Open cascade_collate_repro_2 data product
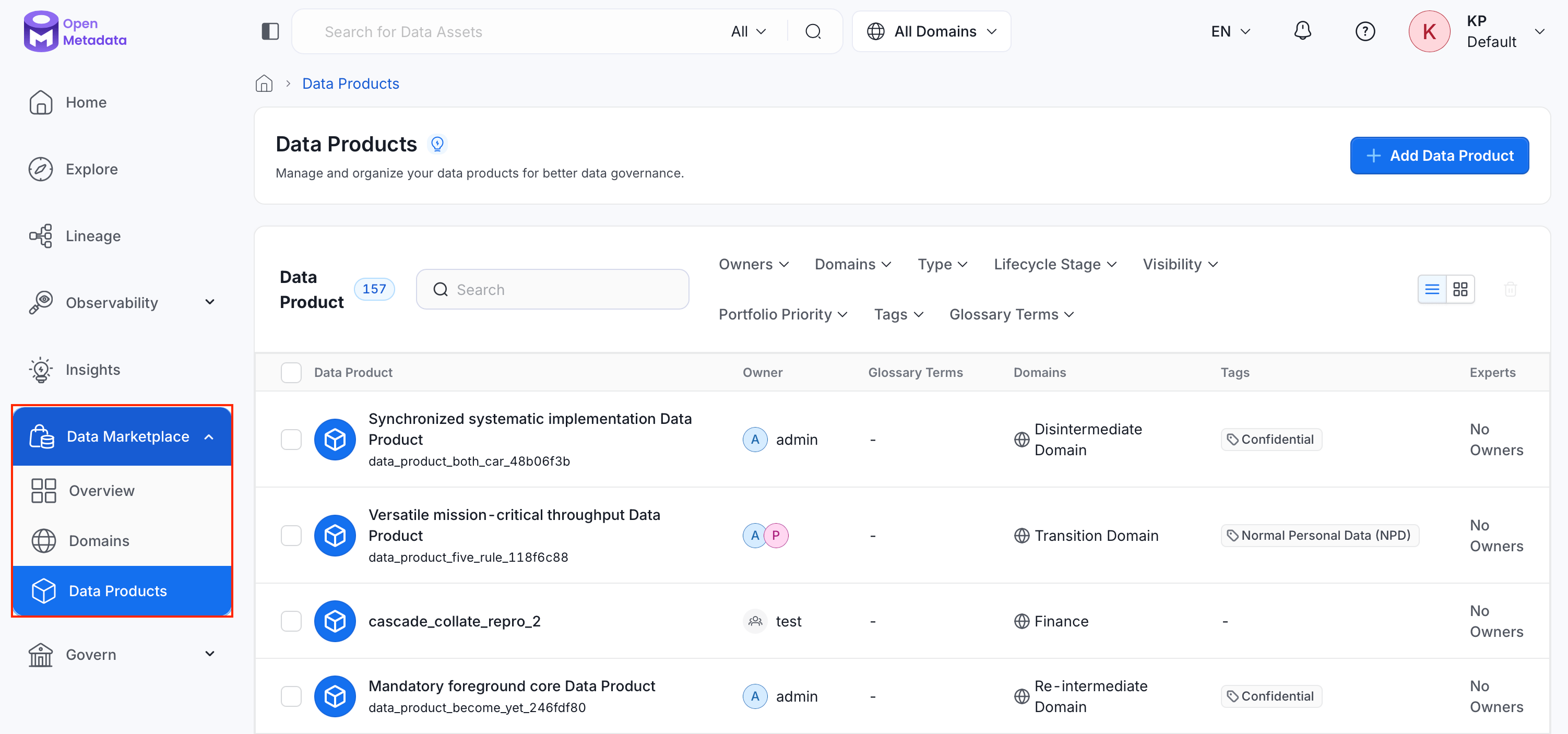Image resolution: width=1568 pixels, height=734 pixels. [454, 621]
